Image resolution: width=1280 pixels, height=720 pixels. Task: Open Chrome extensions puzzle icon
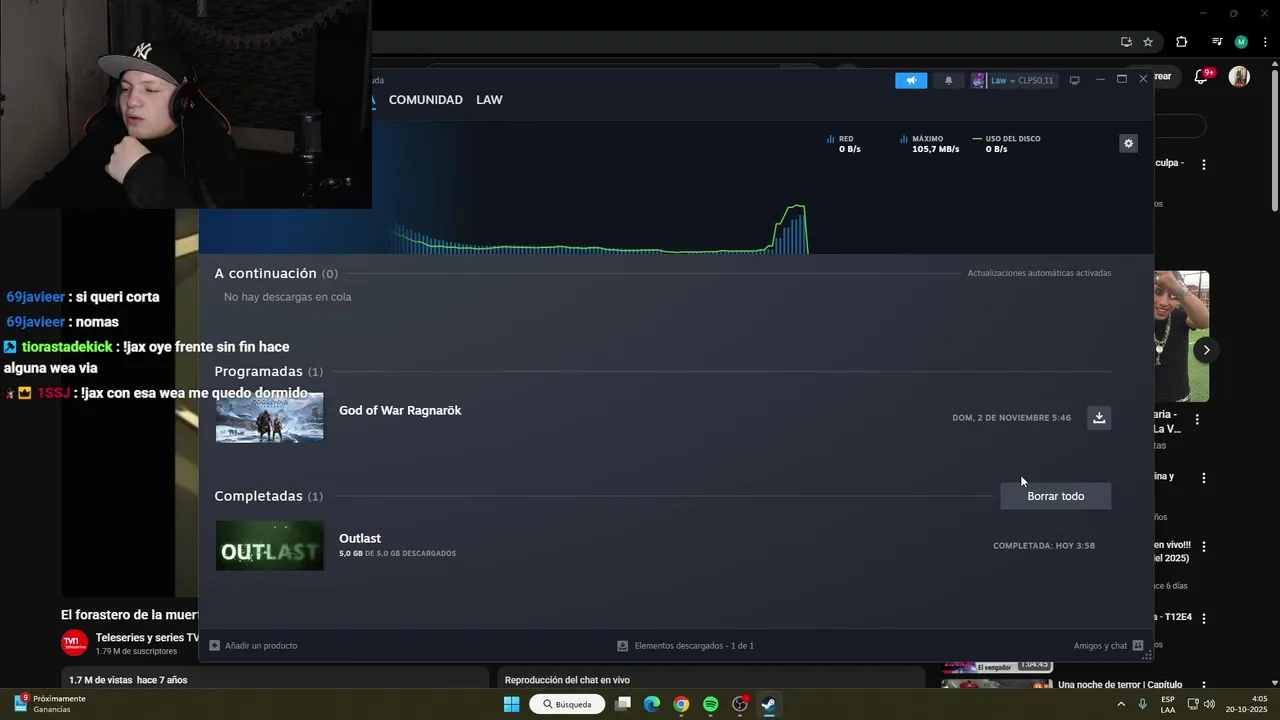pyautogui.click(x=1181, y=42)
